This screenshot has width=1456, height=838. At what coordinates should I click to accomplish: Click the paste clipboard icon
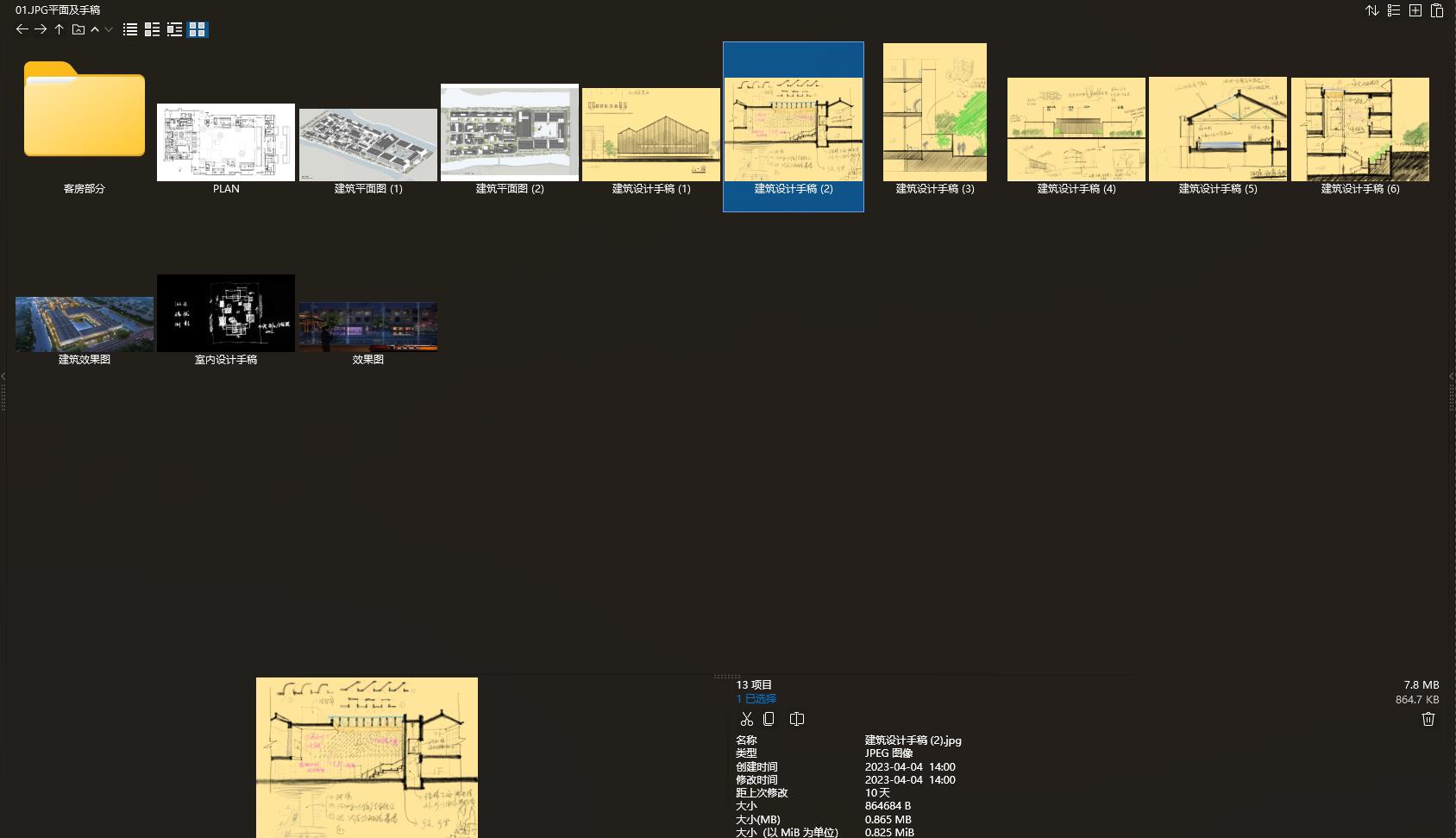pyautogui.click(x=1437, y=10)
